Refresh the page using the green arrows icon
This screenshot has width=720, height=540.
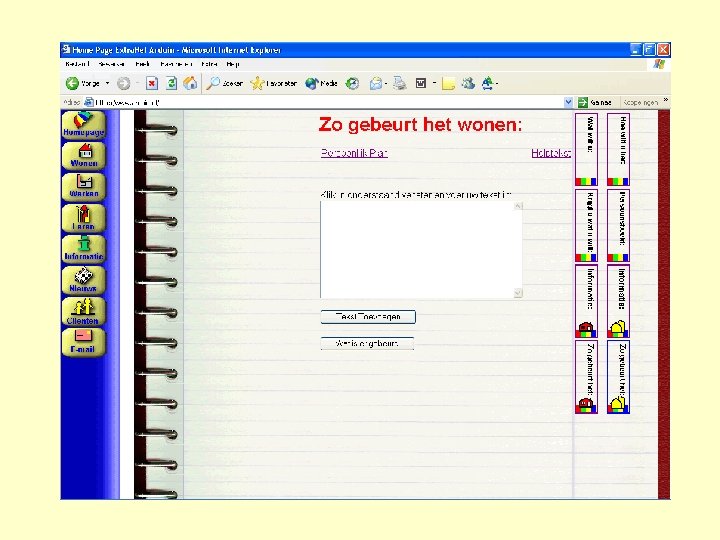(x=171, y=83)
